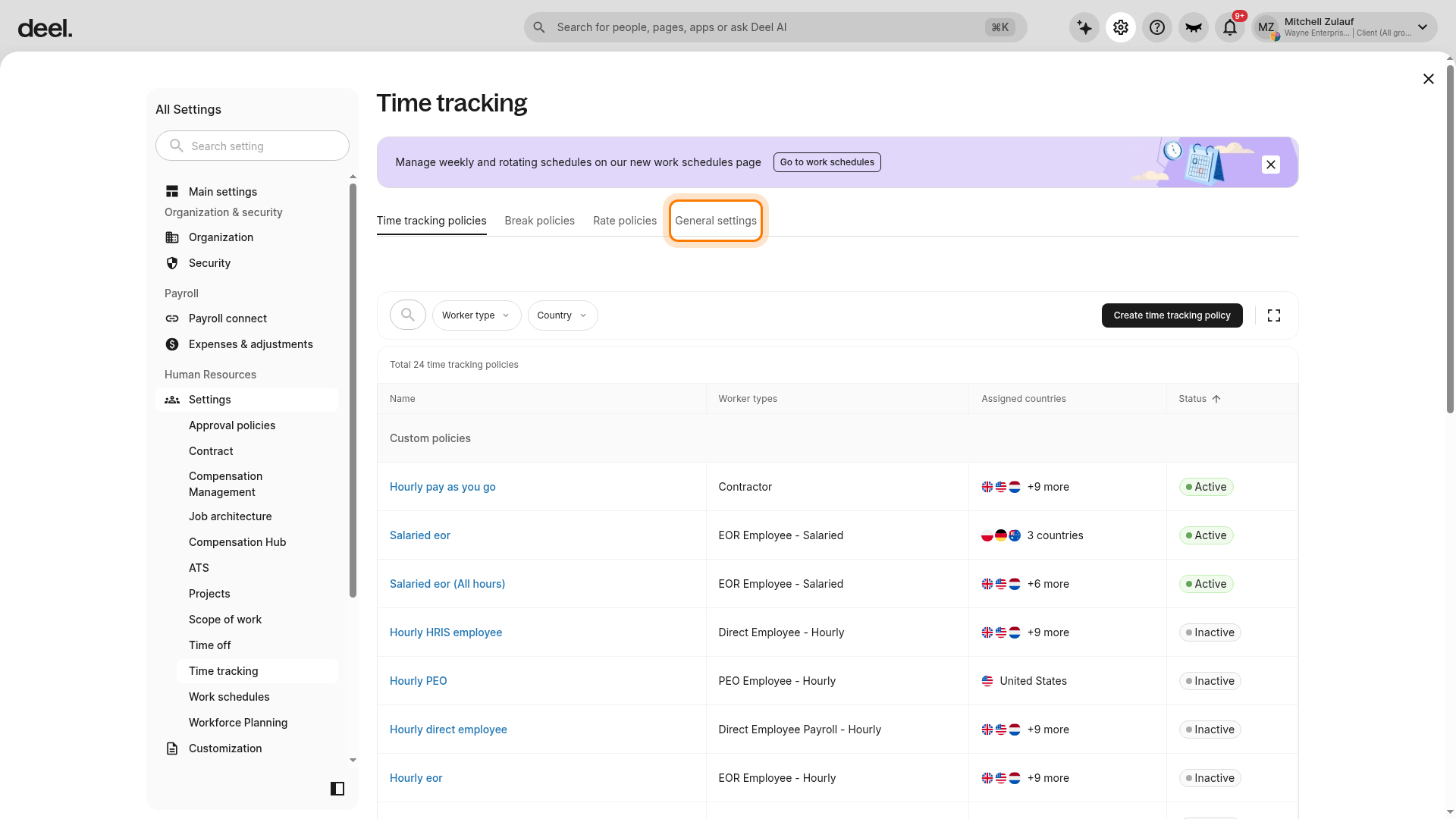This screenshot has width=1456, height=819.
Task: Click the eyelash privacy icon
Action: [1194, 27]
